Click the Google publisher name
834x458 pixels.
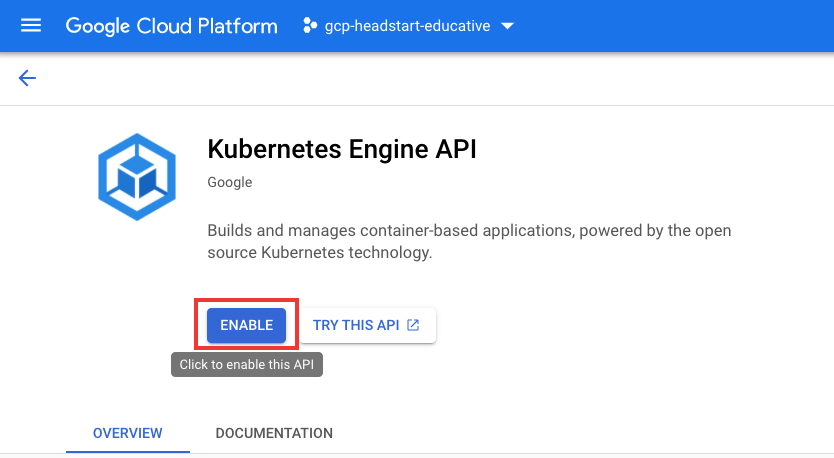[x=230, y=182]
